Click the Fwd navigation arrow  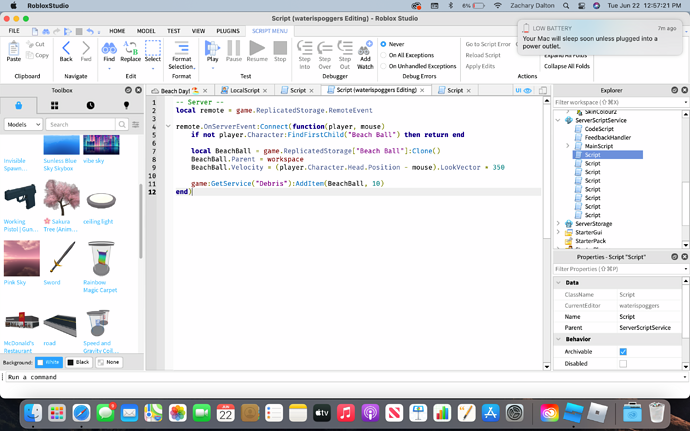point(86,48)
